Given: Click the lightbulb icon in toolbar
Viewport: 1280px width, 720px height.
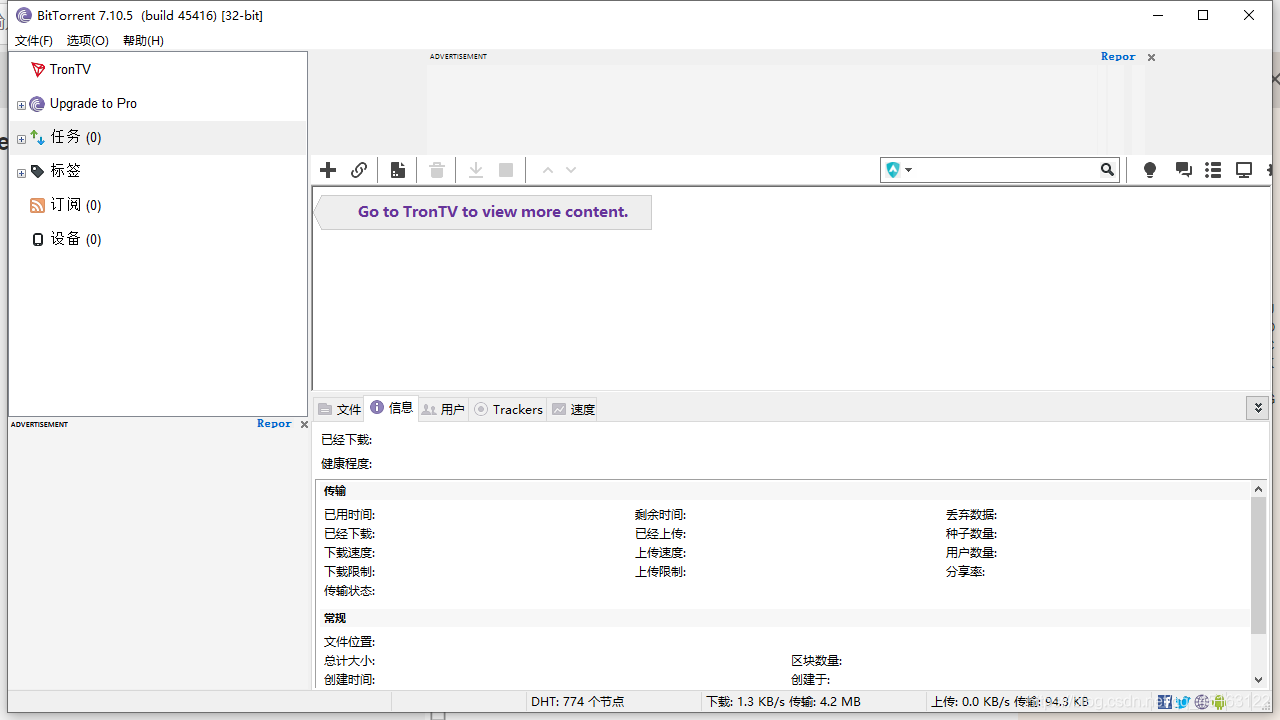Looking at the screenshot, I should [1150, 170].
